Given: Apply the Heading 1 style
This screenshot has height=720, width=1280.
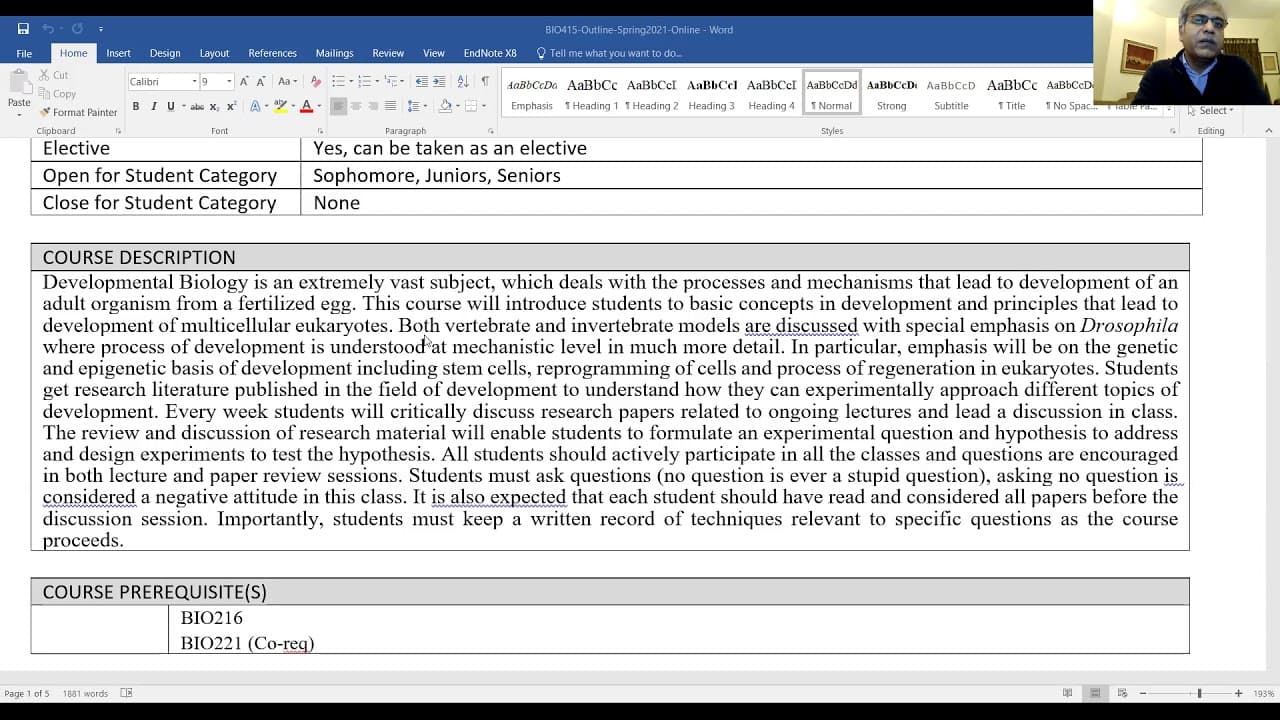Looking at the screenshot, I should [592, 94].
